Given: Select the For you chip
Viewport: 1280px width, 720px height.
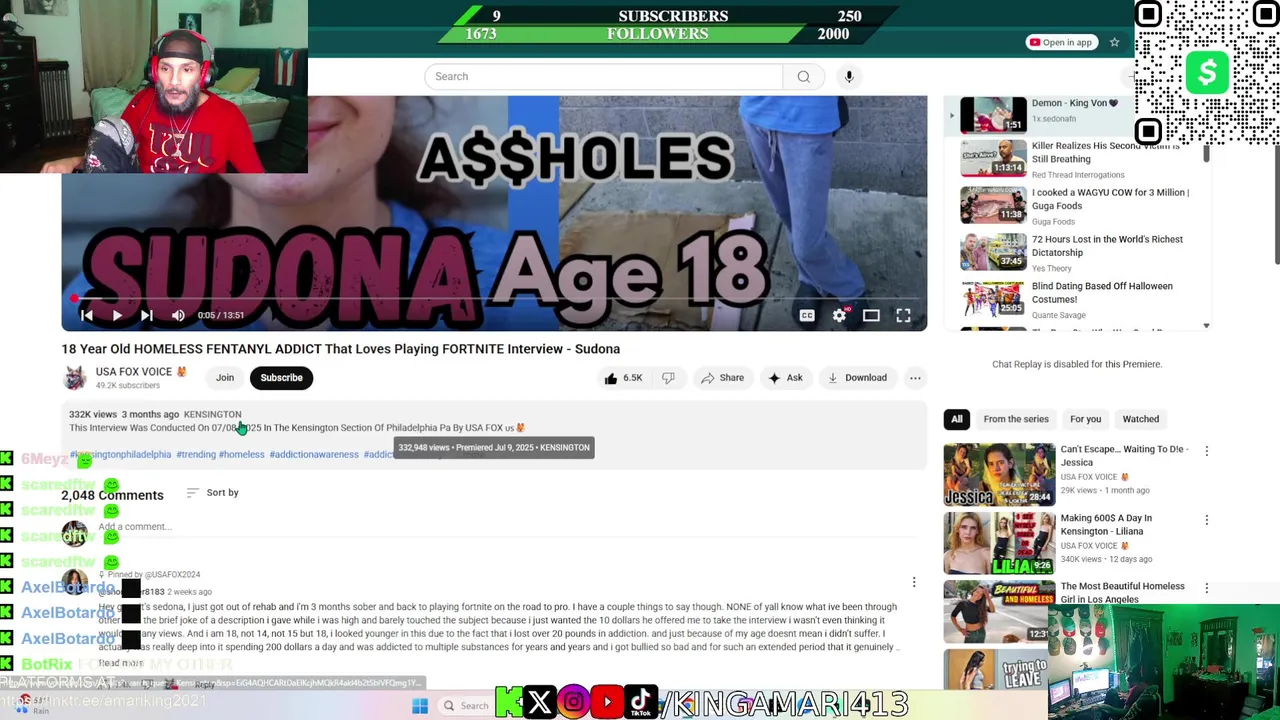Looking at the screenshot, I should pyautogui.click(x=1085, y=419).
